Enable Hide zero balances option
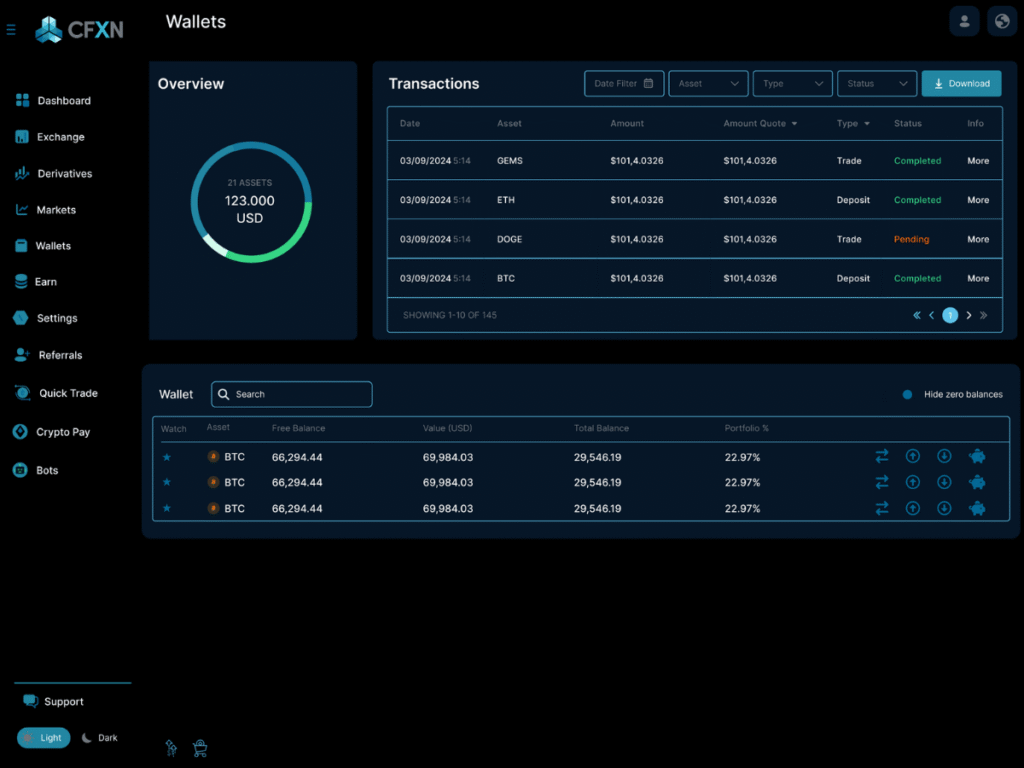 [908, 394]
